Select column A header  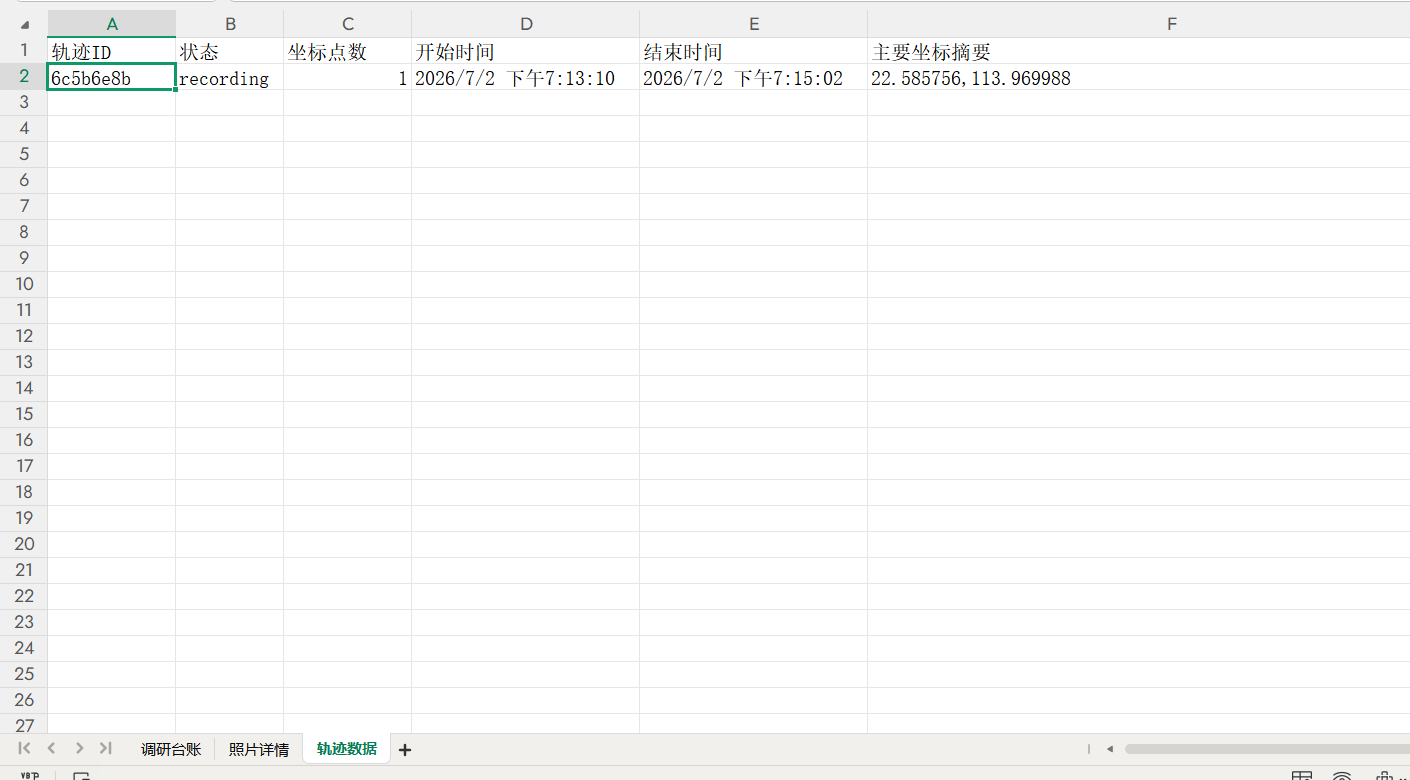(112, 24)
